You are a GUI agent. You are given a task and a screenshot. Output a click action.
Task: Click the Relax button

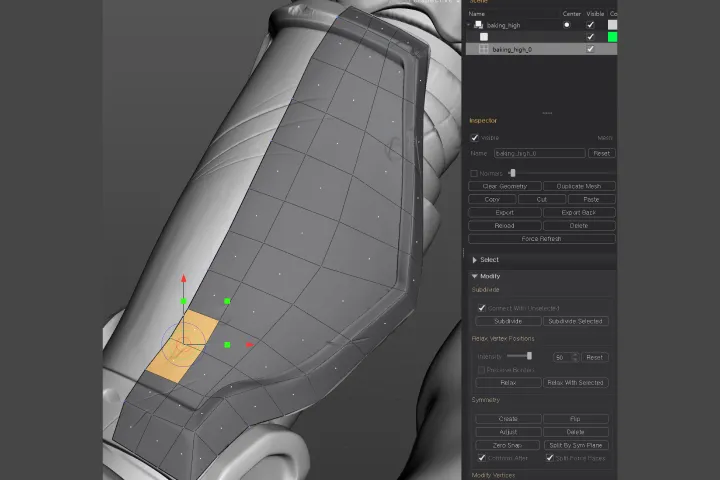(x=508, y=383)
